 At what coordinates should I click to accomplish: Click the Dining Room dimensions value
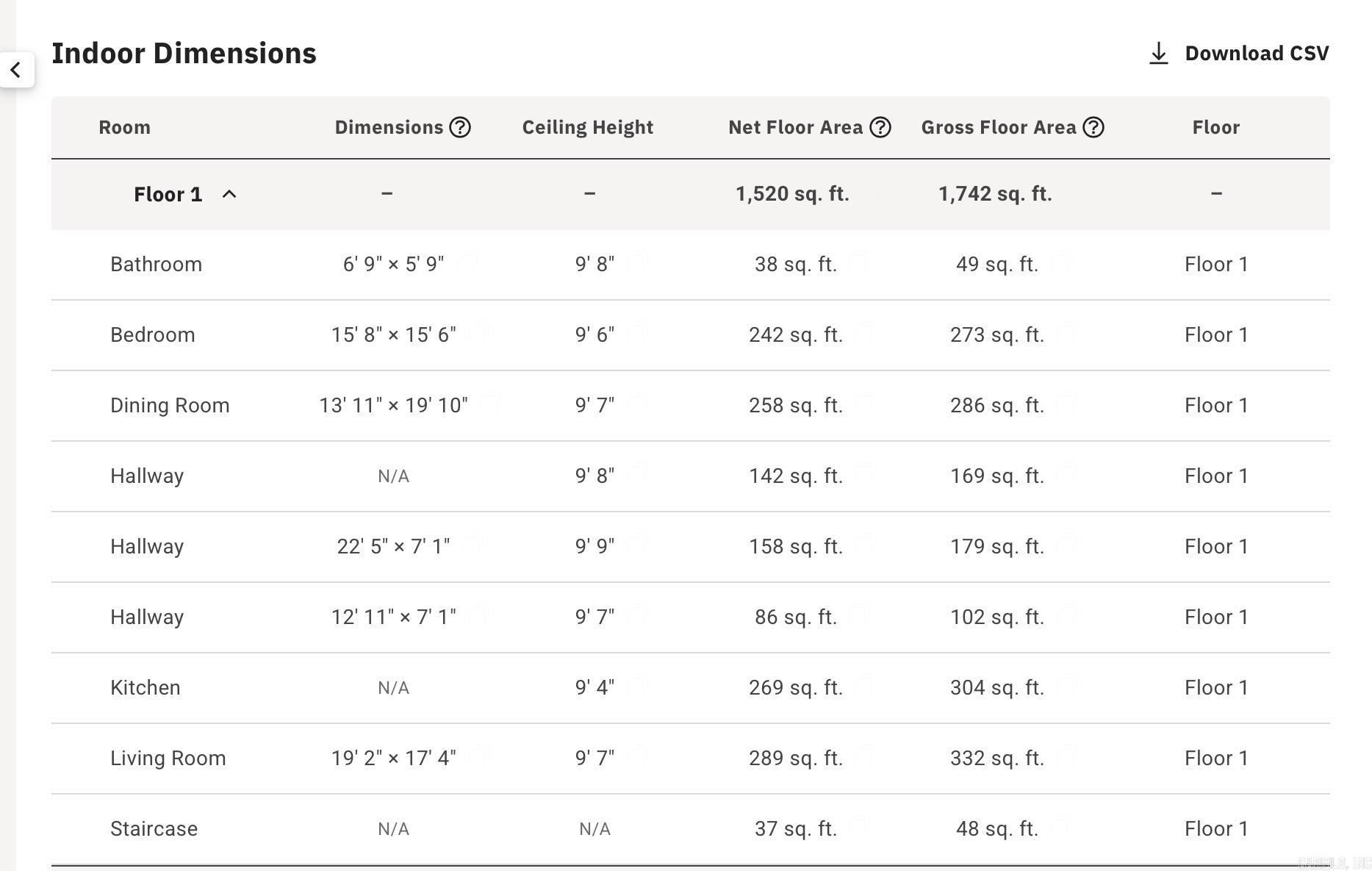393,406
